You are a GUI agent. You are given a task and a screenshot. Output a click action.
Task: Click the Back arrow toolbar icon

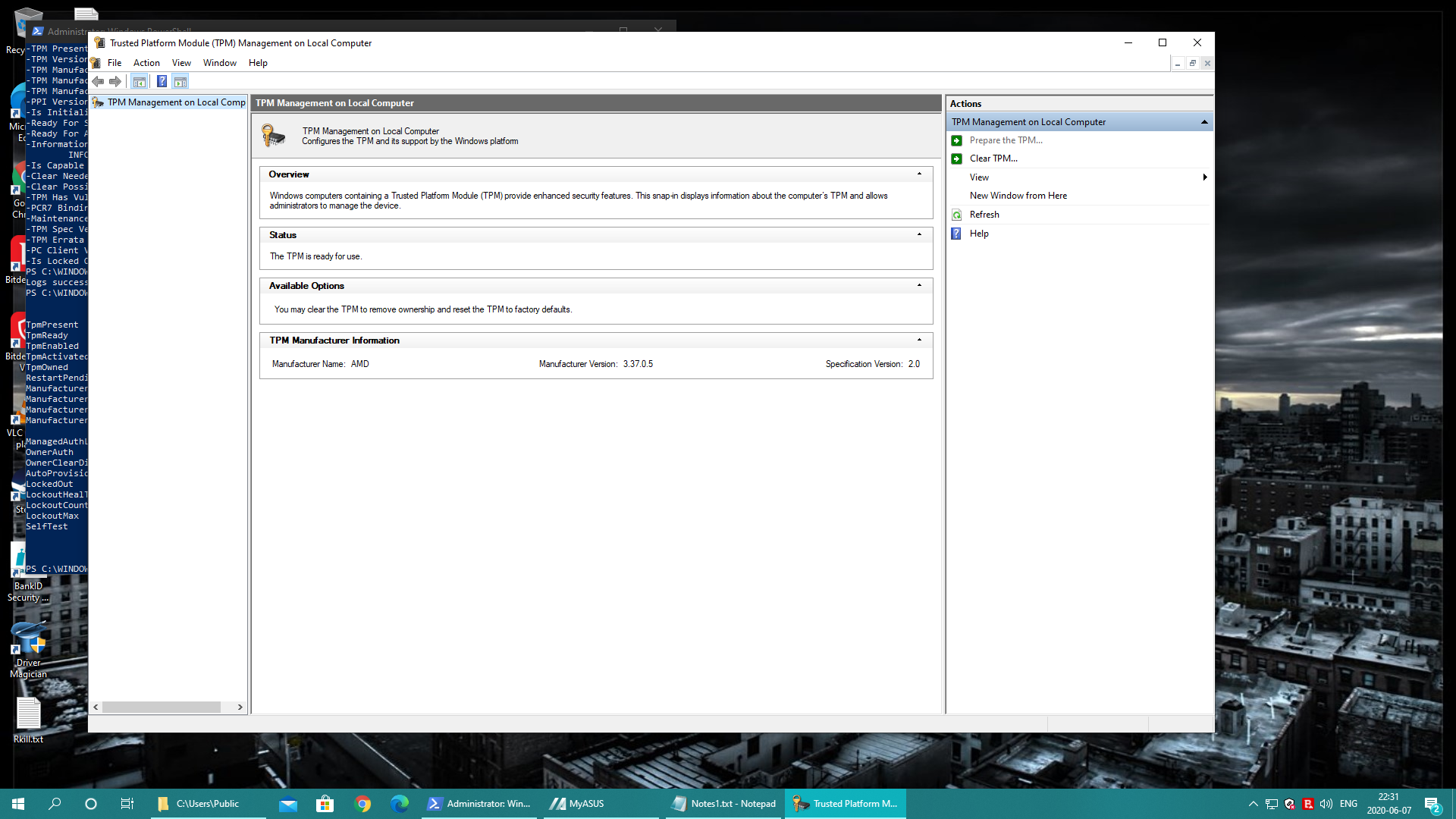pos(99,82)
